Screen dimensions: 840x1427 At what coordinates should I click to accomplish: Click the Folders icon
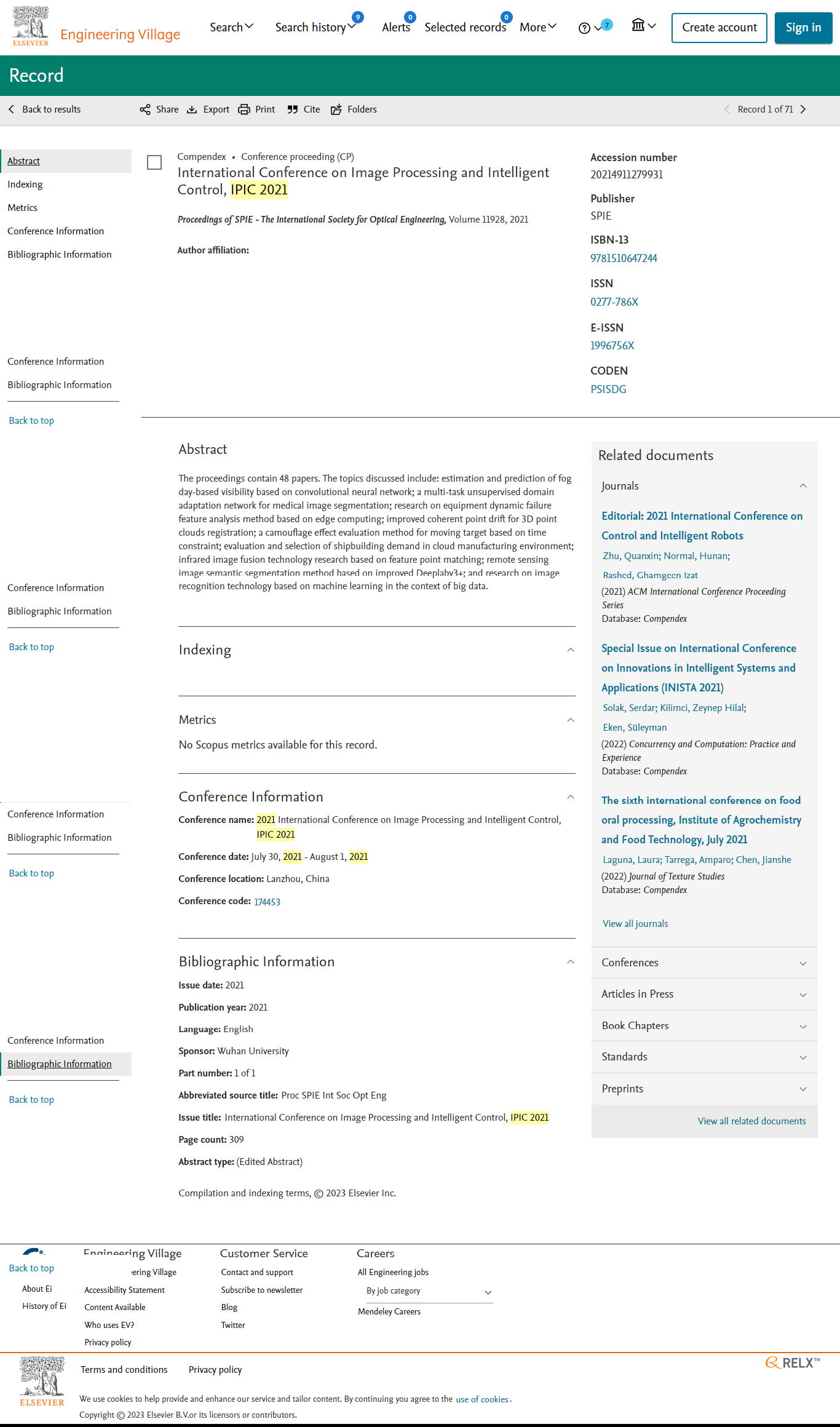pos(336,109)
